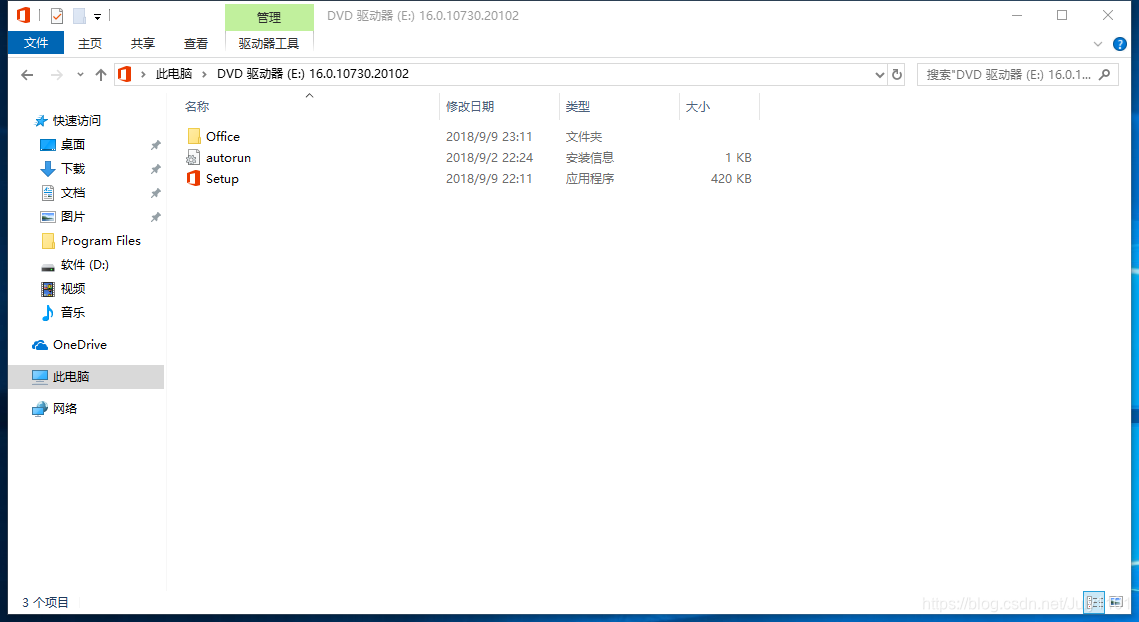Open Program Files in the navigation pane
This screenshot has width=1139, height=622.
(100, 241)
